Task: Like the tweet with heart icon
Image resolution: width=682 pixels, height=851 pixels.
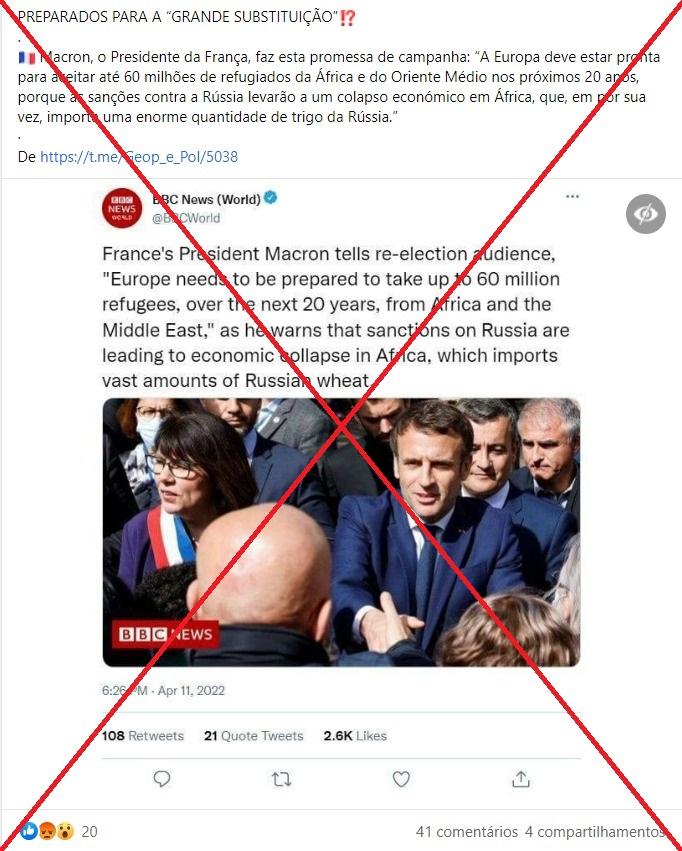Action: point(401,779)
